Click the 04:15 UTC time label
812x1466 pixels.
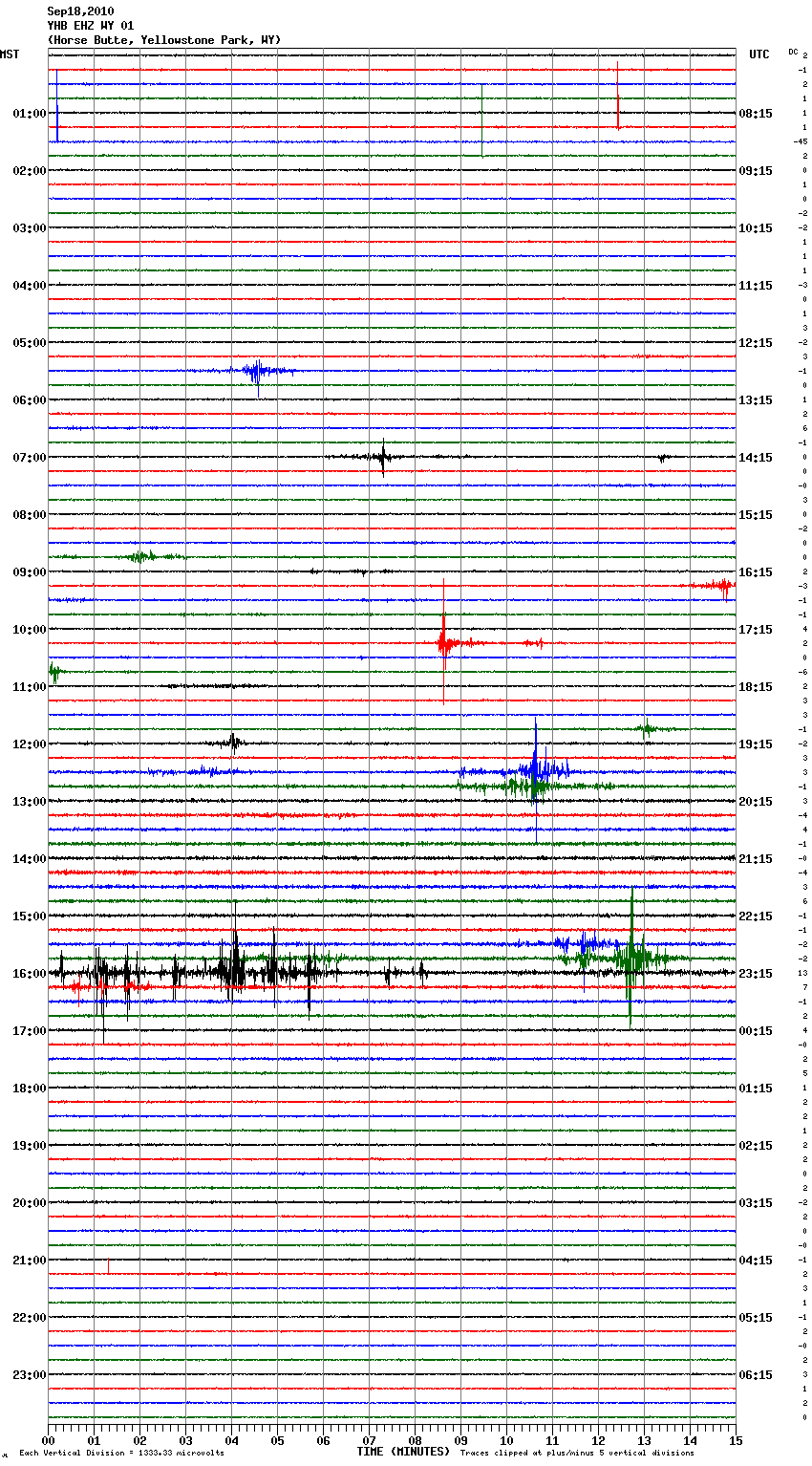coord(756,1261)
